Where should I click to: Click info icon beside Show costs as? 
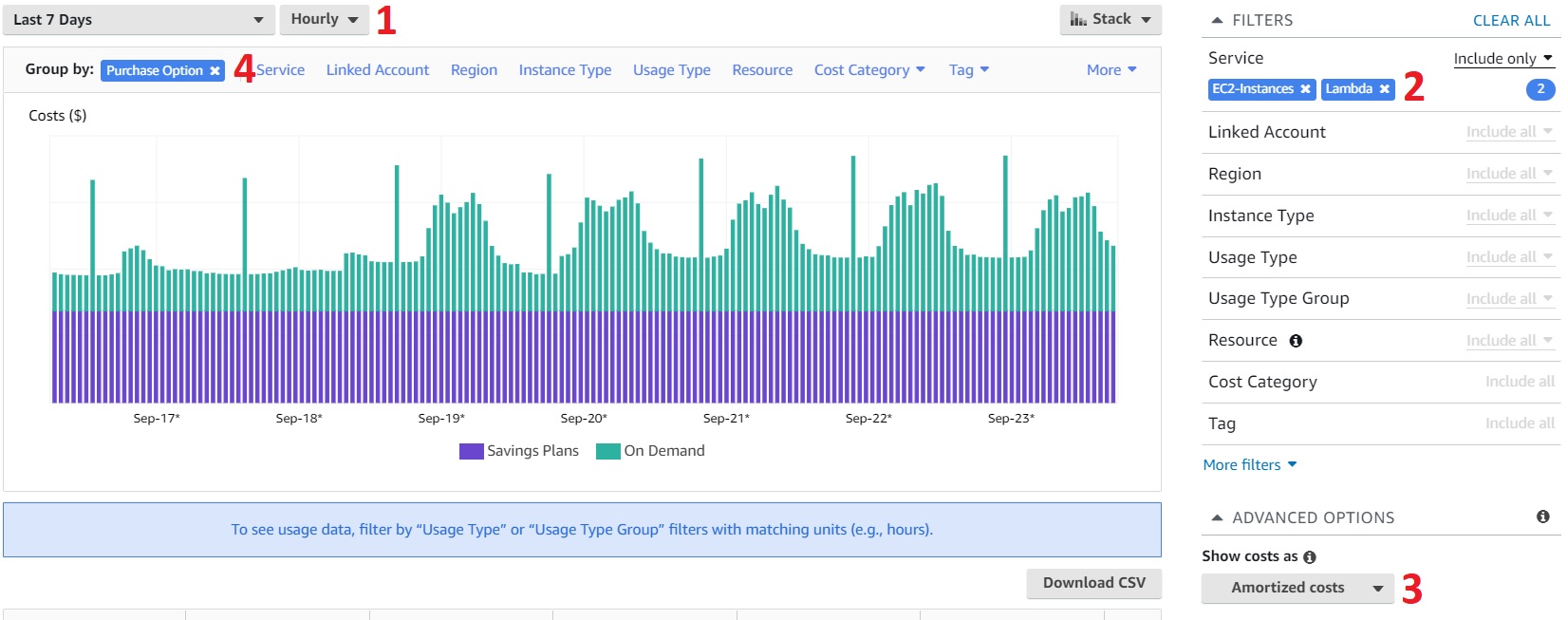click(1310, 557)
